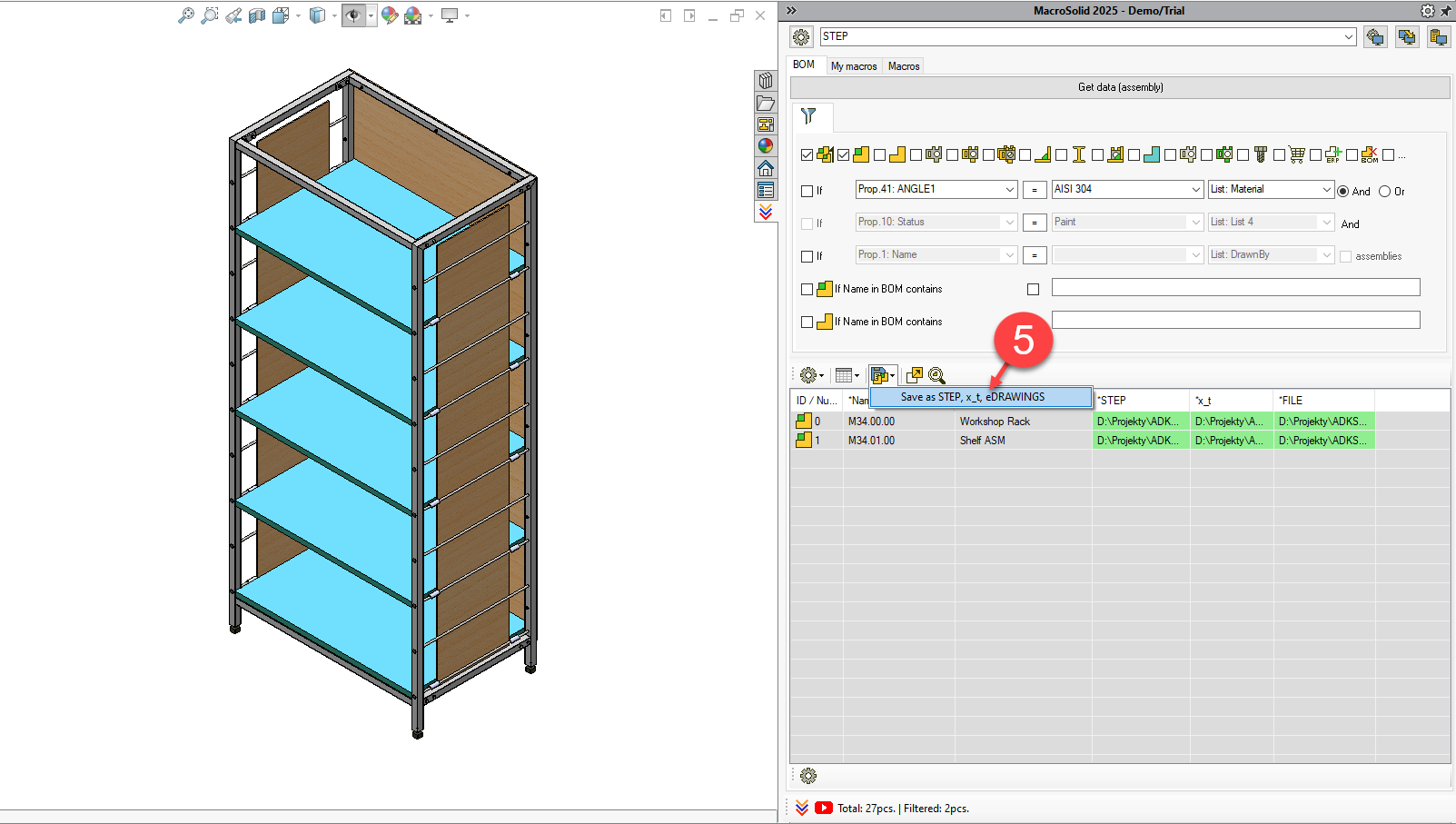The height and width of the screenshot is (824, 1456).
Task: Check assembly If Name in BOM contains
Action: point(807,289)
